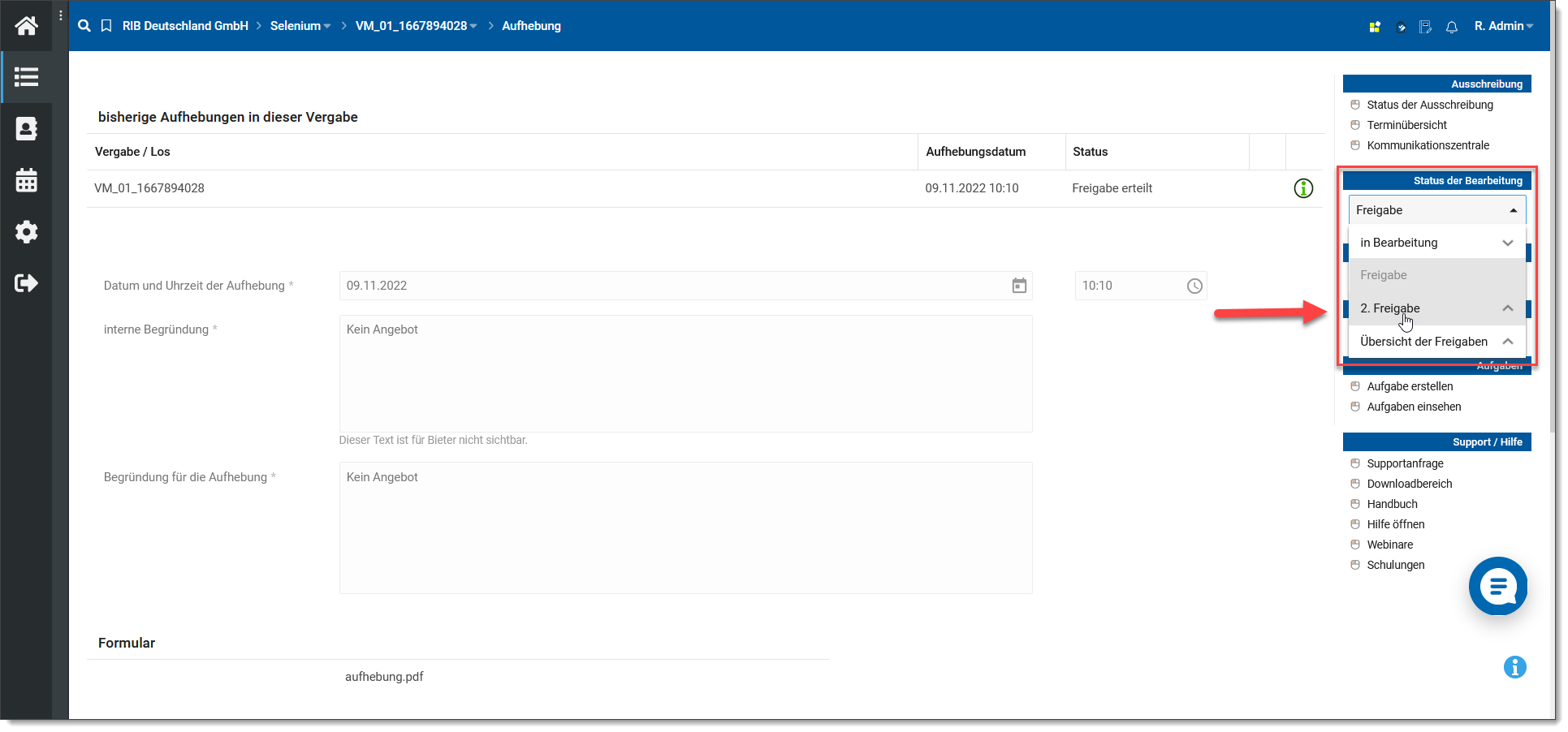
Task: Click the notification bell icon
Action: coord(1452,27)
